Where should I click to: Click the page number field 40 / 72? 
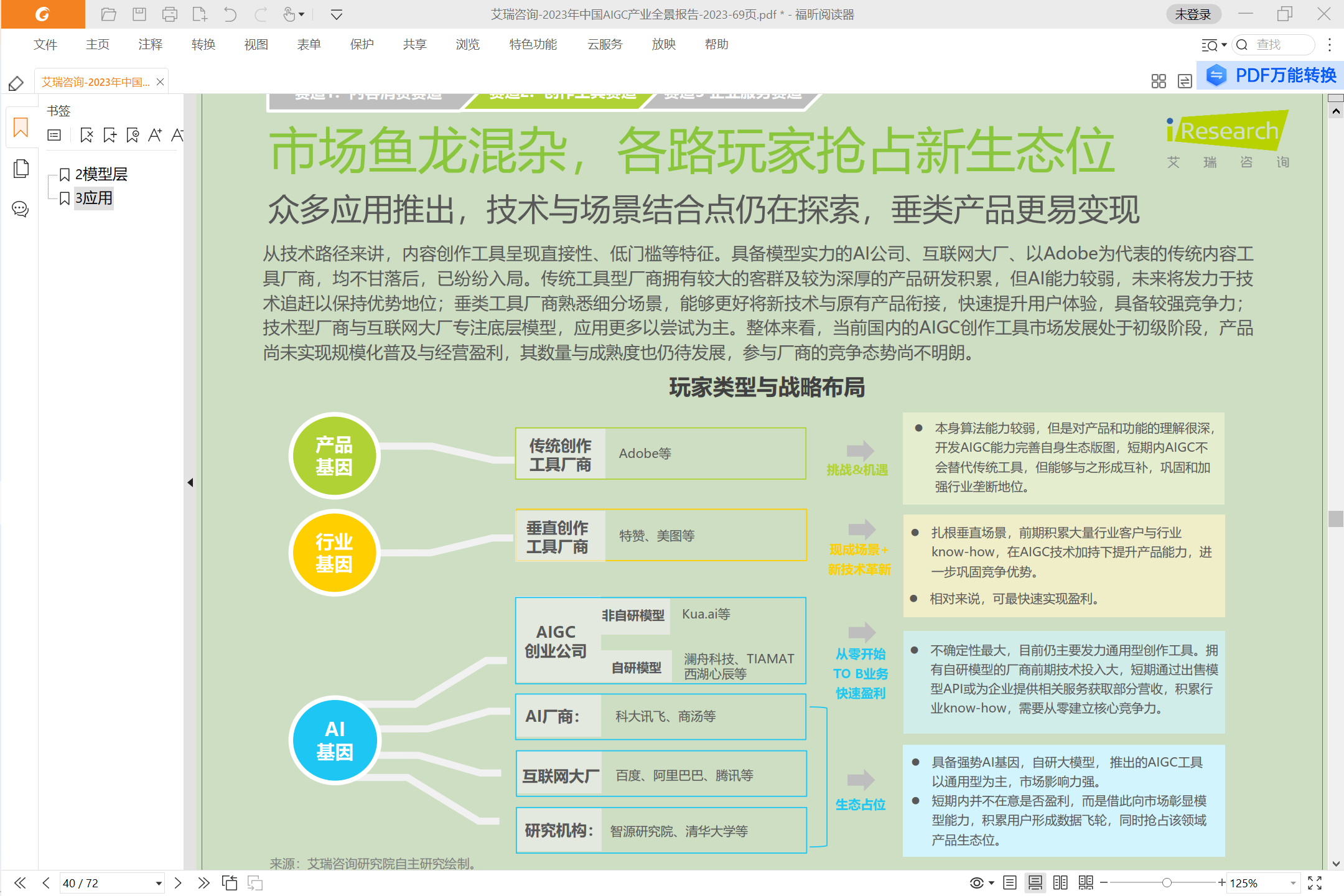(106, 883)
